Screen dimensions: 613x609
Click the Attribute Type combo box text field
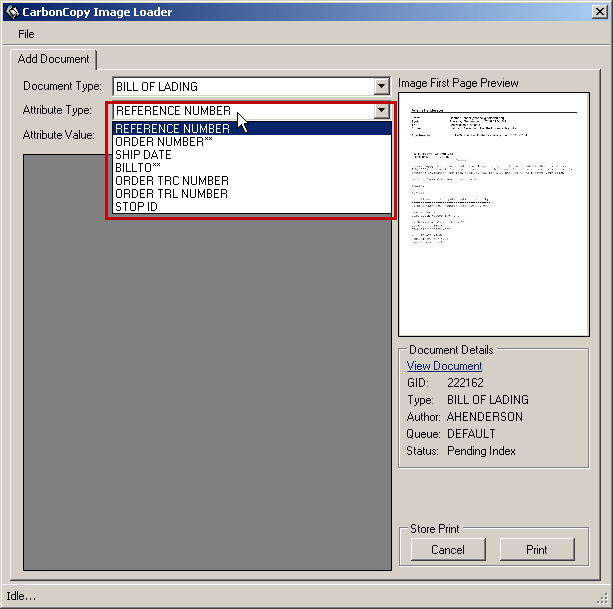(241, 111)
